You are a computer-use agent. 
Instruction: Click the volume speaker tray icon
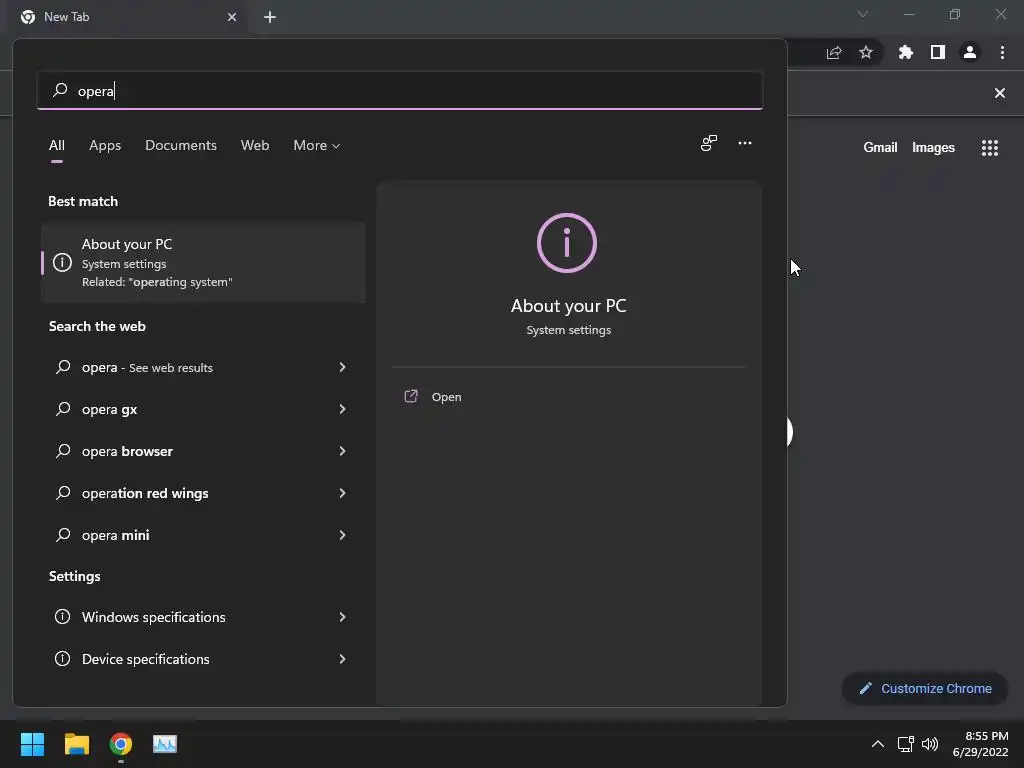click(x=930, y=744)
